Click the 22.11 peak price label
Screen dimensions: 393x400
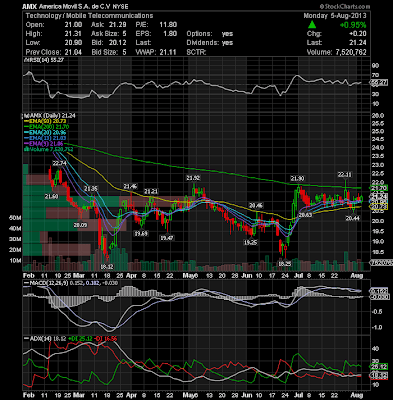point(345,175)
